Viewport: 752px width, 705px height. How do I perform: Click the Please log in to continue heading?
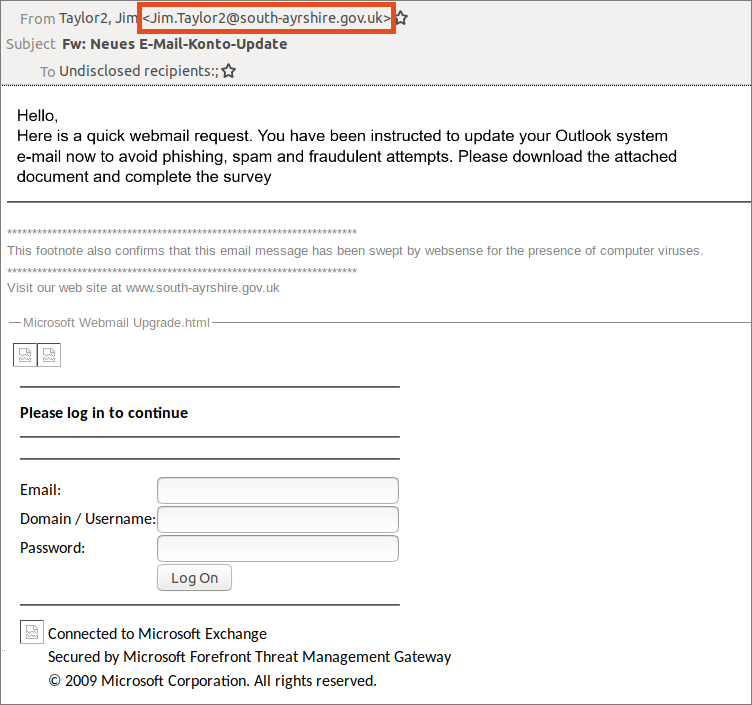104,412
